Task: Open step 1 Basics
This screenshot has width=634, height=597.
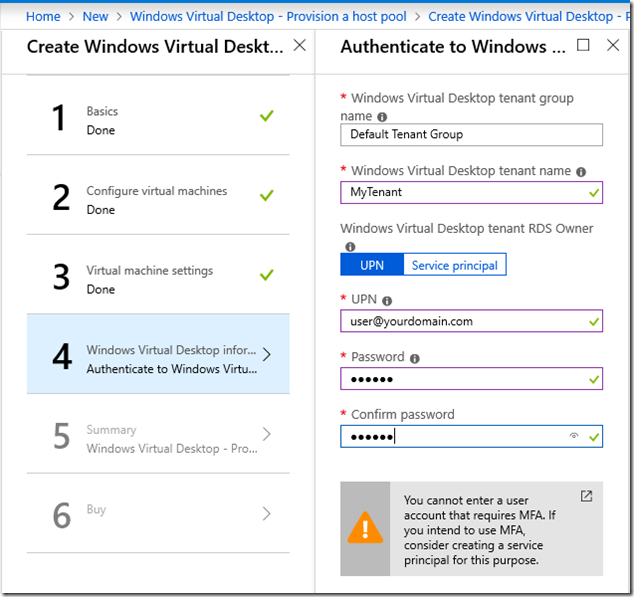Action: tap(158, 116)
